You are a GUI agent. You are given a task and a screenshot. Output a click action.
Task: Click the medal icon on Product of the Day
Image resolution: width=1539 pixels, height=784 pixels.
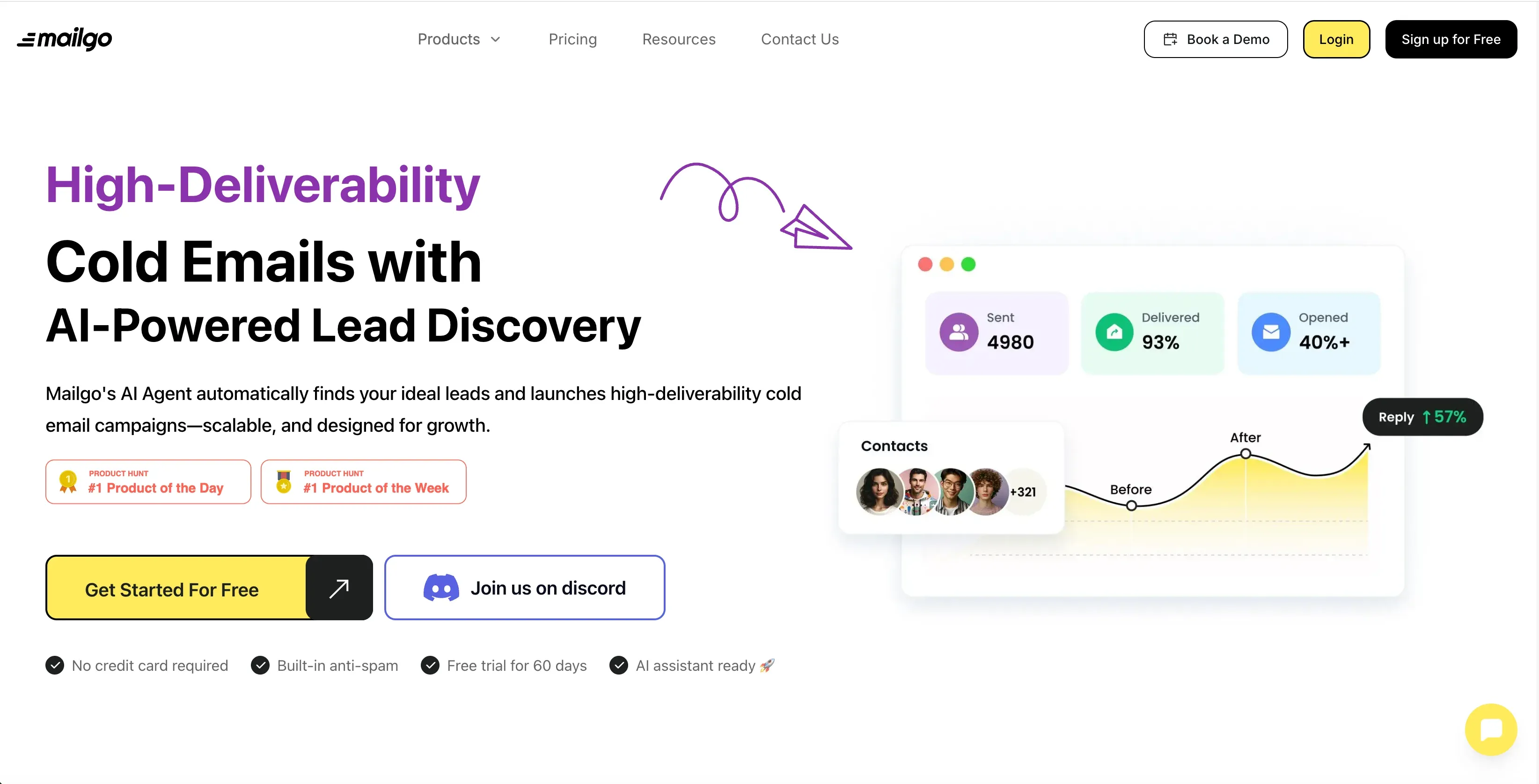tap(68, 481)
